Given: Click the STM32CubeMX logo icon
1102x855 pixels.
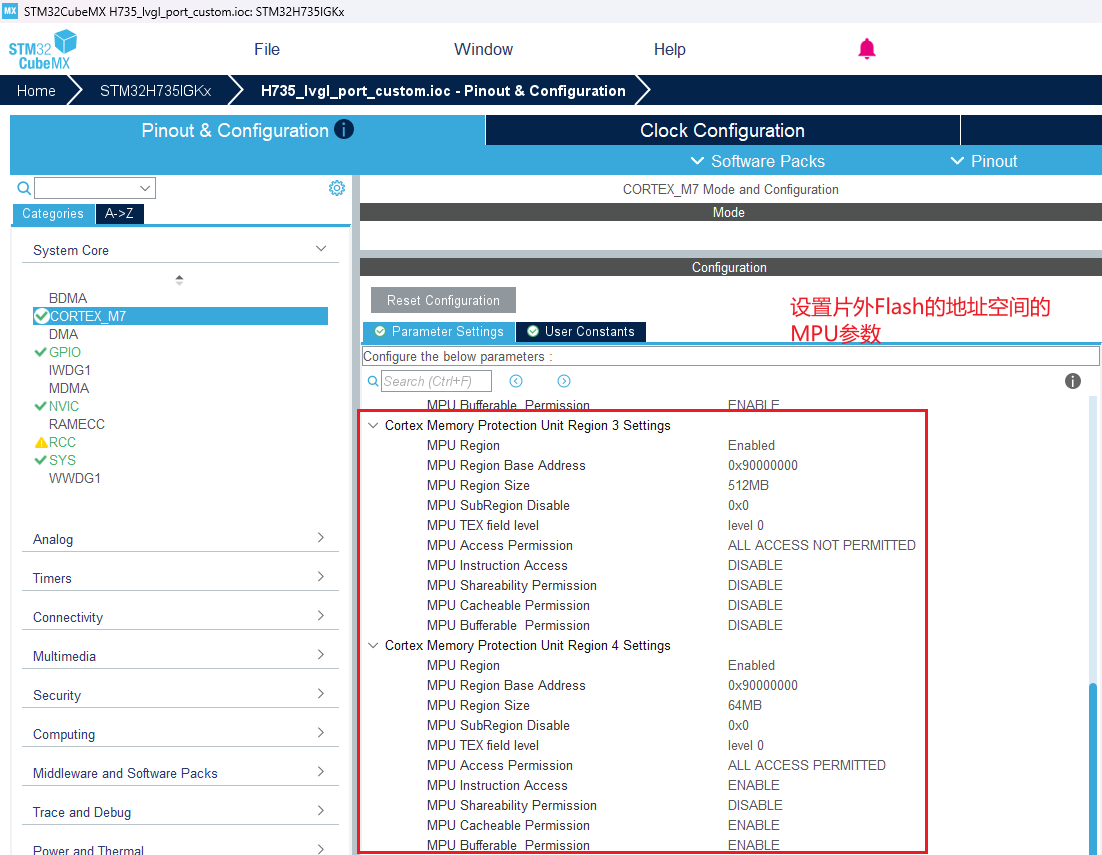Looking at the screenshot, I should tap(43, 49).
